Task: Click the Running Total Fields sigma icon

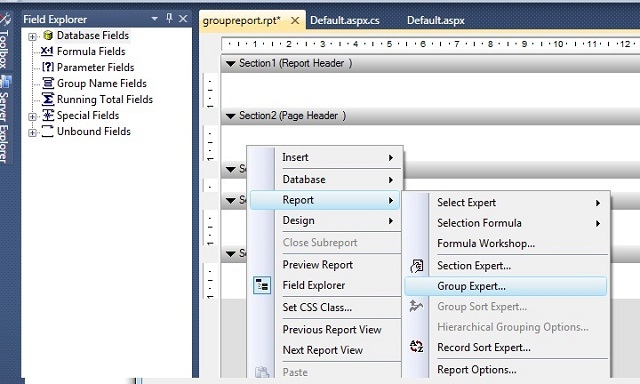Action: pyautogui.click(x=48, y=99)
